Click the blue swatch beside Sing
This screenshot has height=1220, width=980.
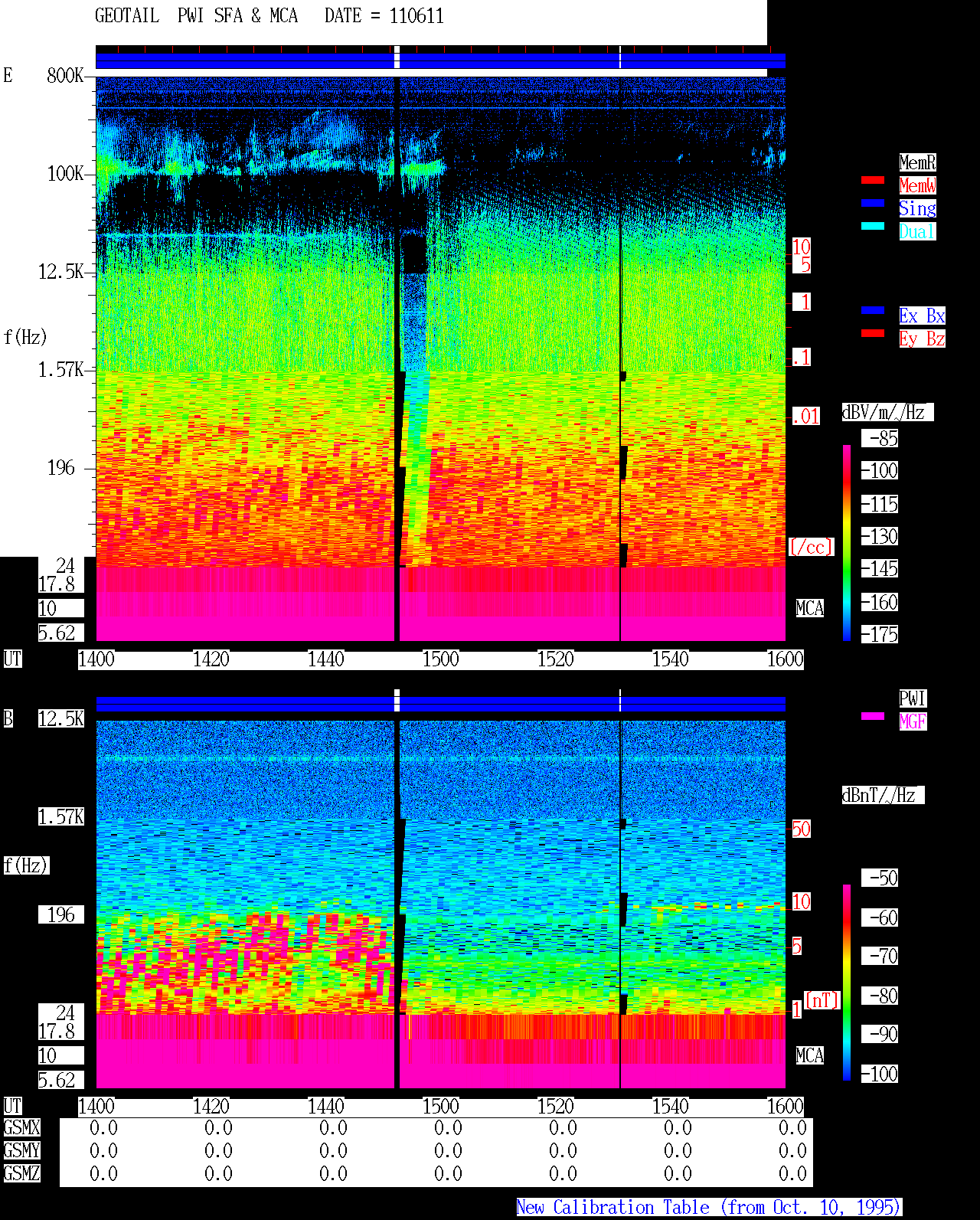873,203
